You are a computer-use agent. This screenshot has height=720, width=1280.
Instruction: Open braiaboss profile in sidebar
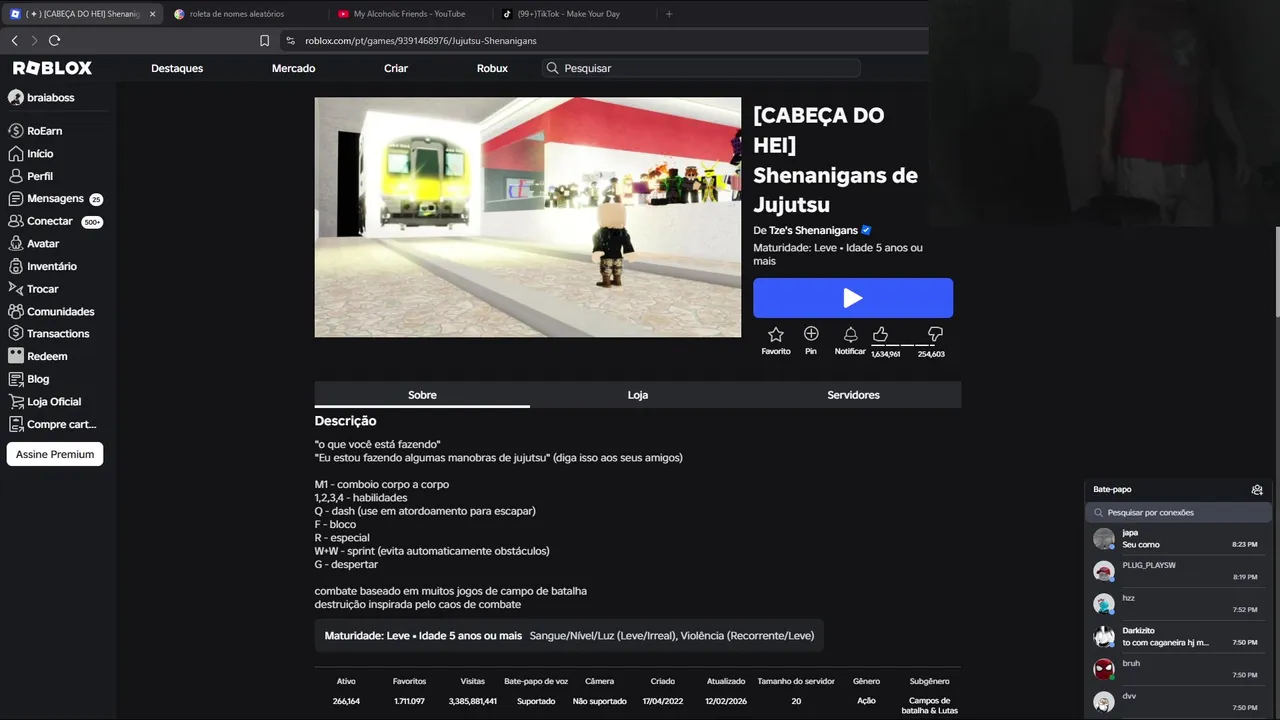42,98
